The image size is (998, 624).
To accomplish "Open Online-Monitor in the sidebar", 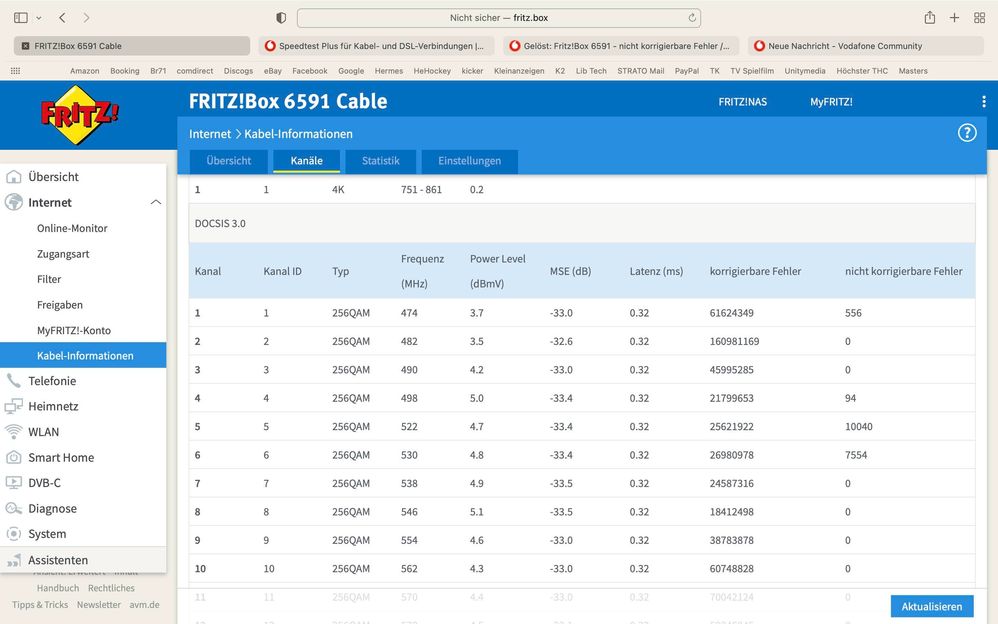I will coord(72,228).
